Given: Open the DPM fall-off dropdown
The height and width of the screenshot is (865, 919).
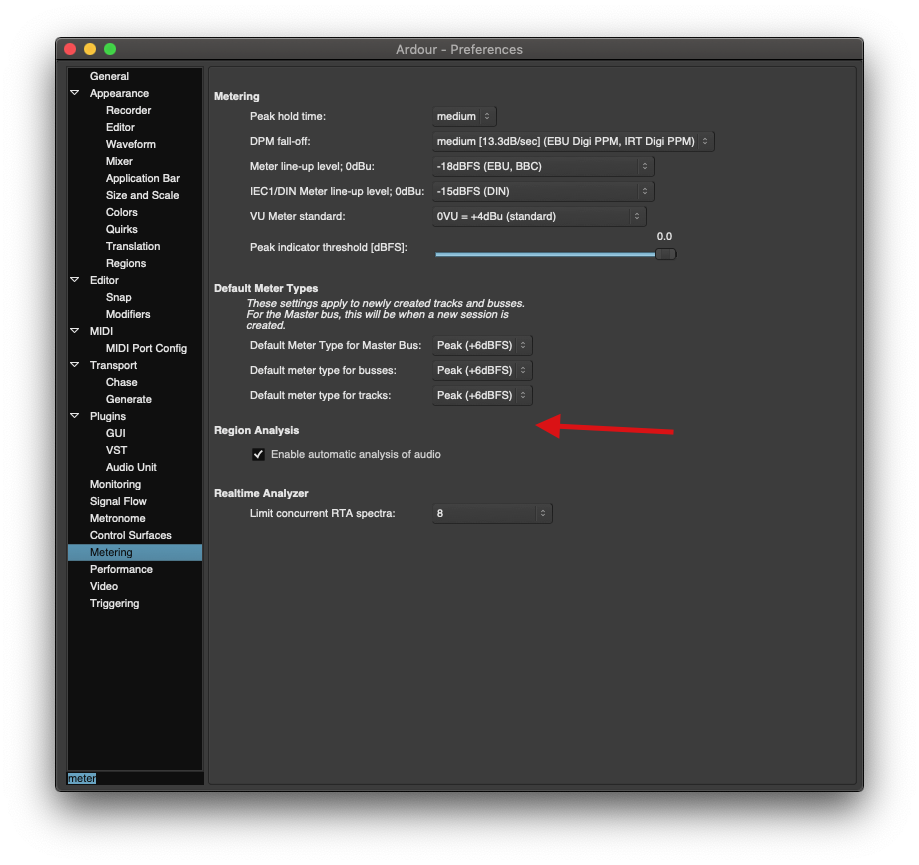Looking at the screenshot, I should coord(573,142).
